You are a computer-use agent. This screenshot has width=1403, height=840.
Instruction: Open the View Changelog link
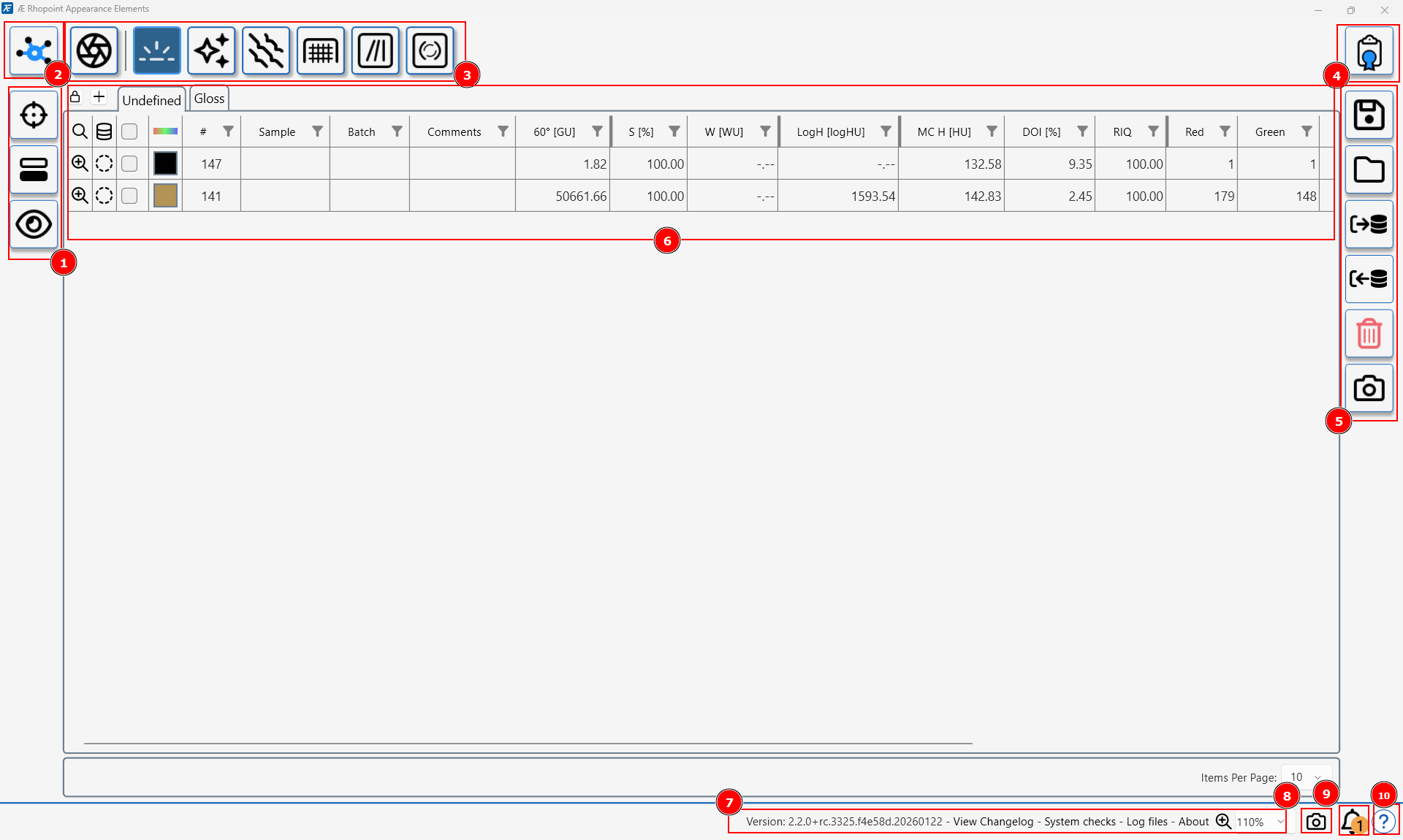pyautogui.click(x=993, y=822)
